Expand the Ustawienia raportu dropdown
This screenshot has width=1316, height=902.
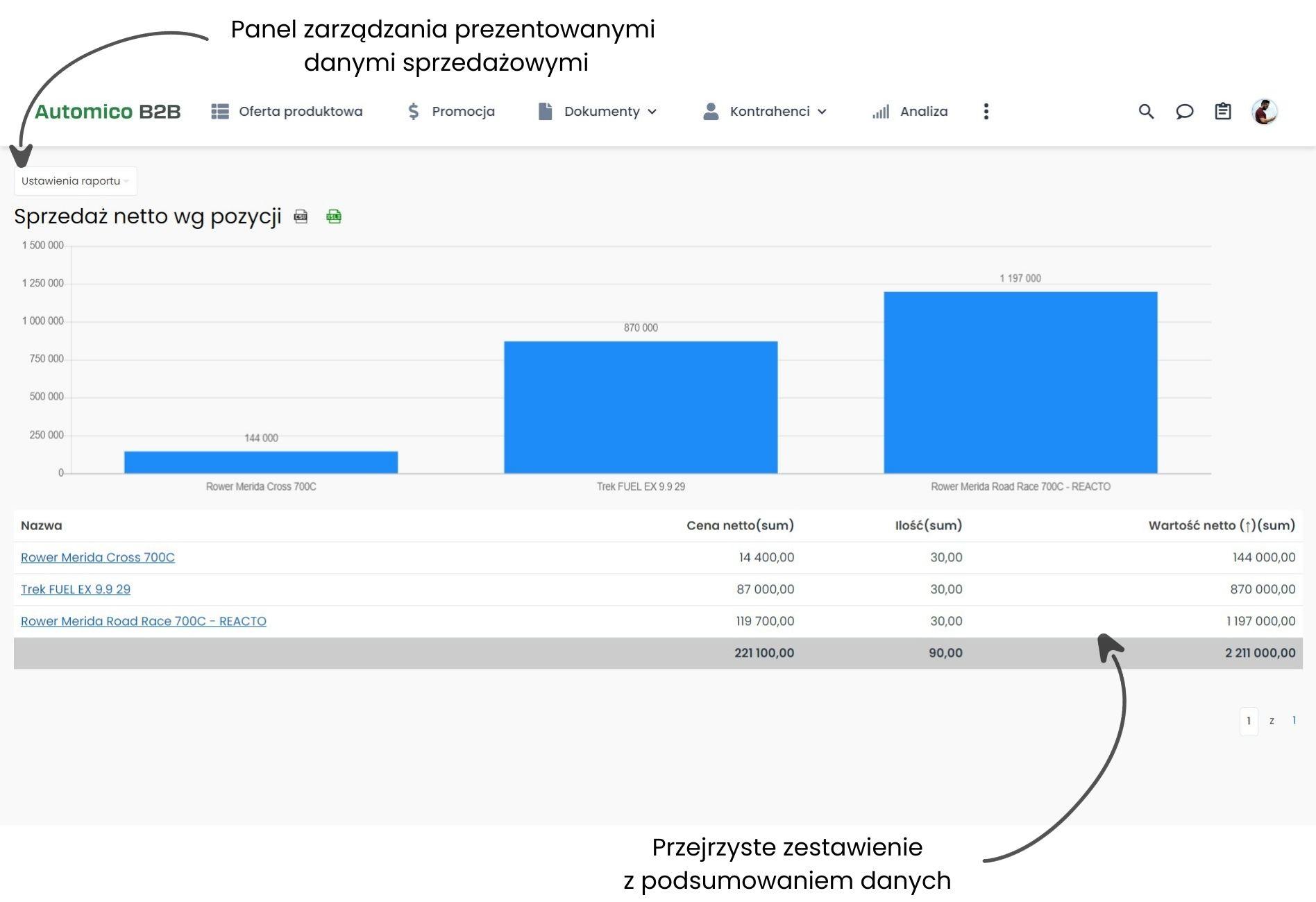point(75,181)
